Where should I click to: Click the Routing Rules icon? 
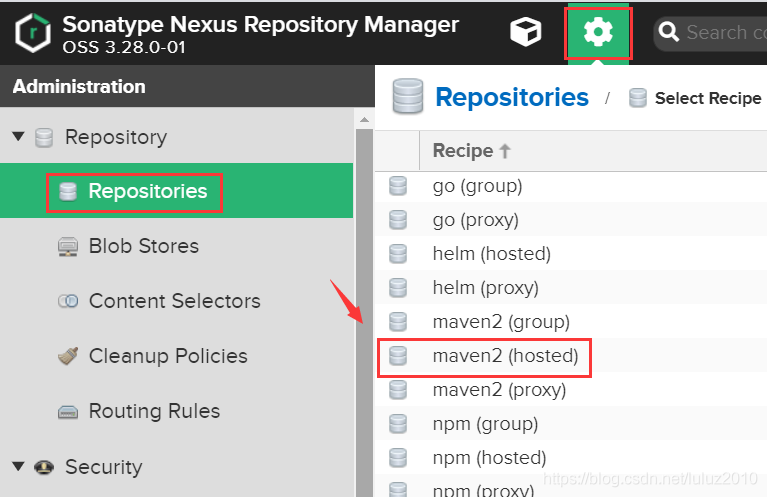(68, 411)
